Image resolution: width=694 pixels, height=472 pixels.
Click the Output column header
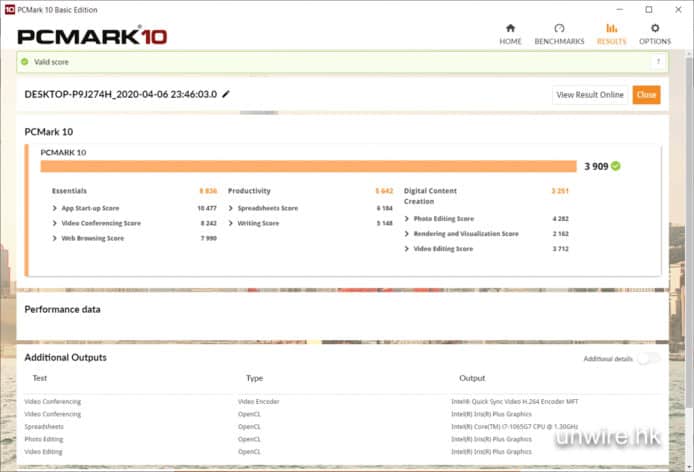[x=472, y=378]
